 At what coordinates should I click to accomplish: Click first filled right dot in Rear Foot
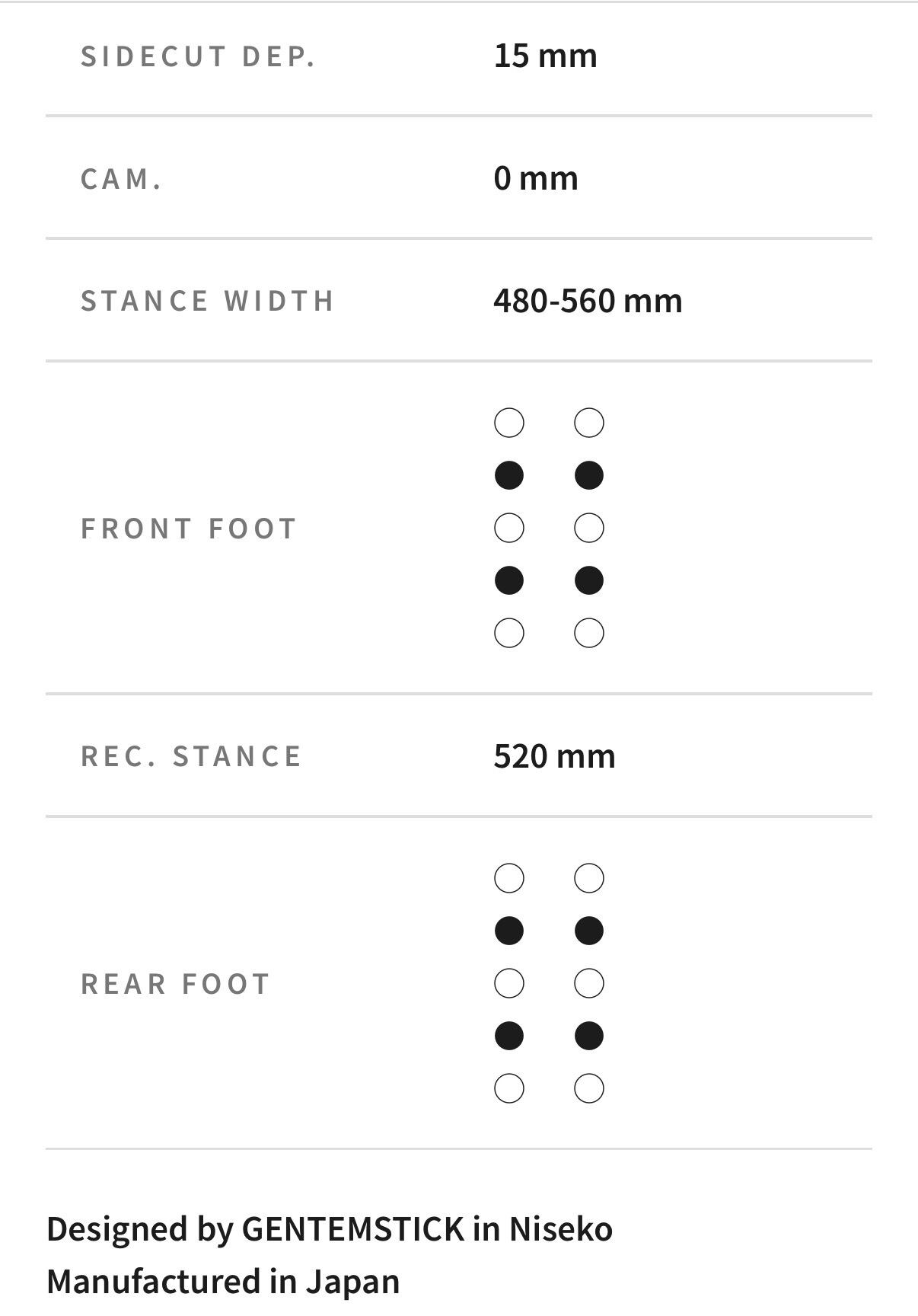pyautogui.click(x=589, y=931)
